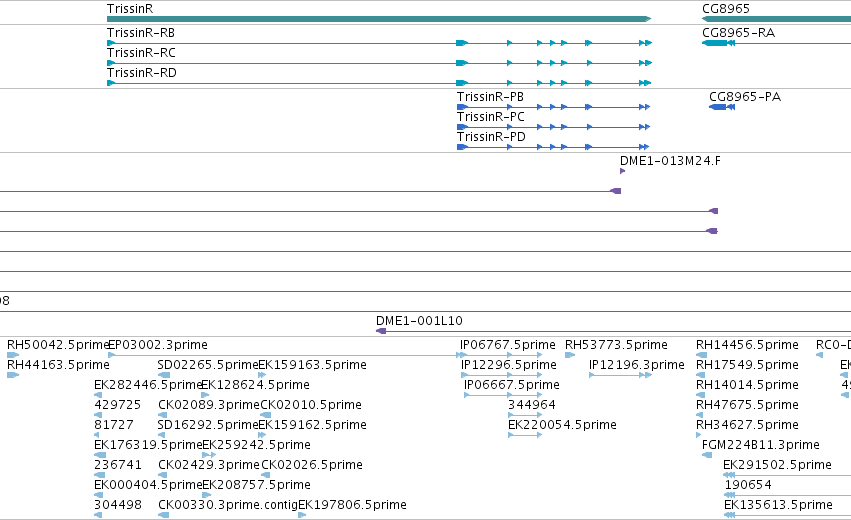
Task: Click transcript TrissinR-RD
Action: [142, 73]
